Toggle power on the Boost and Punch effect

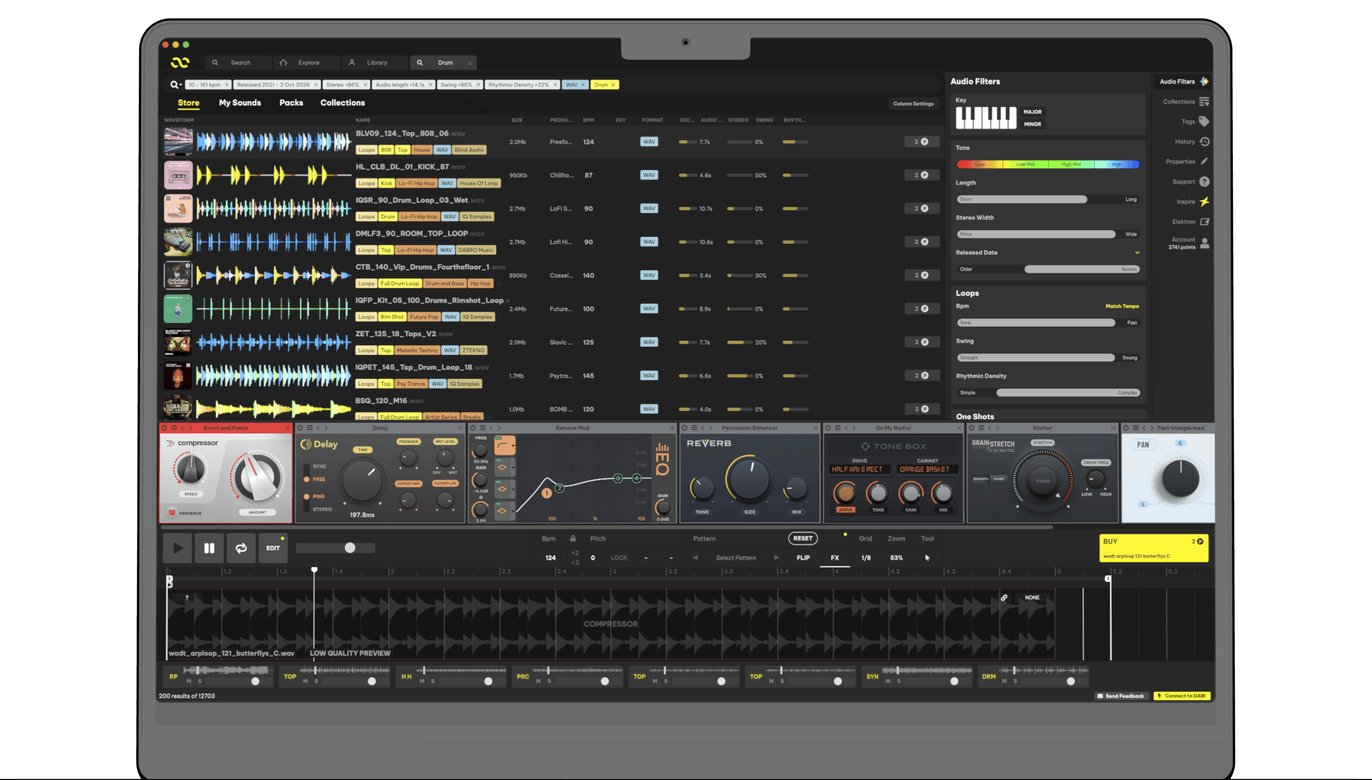coord(164,428)
